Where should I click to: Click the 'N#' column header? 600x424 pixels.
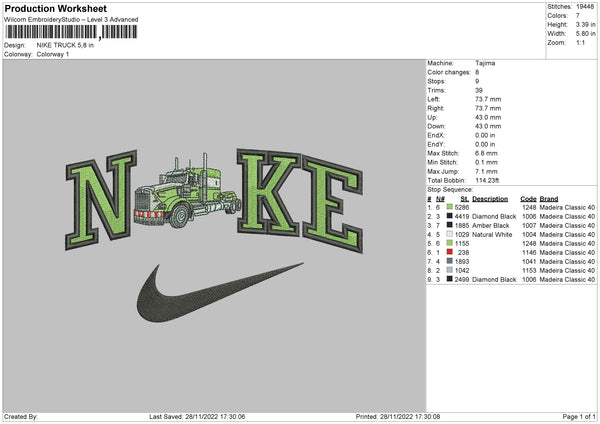tap(440, 199)
